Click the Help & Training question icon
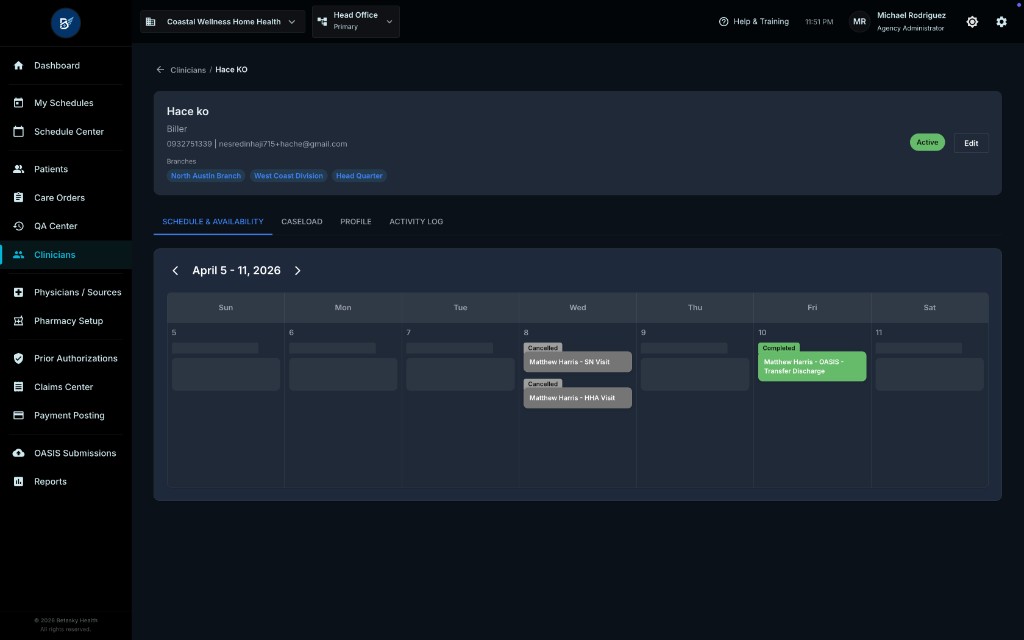This screenshot has height=640, width=1024. click(x=723, y=22)
